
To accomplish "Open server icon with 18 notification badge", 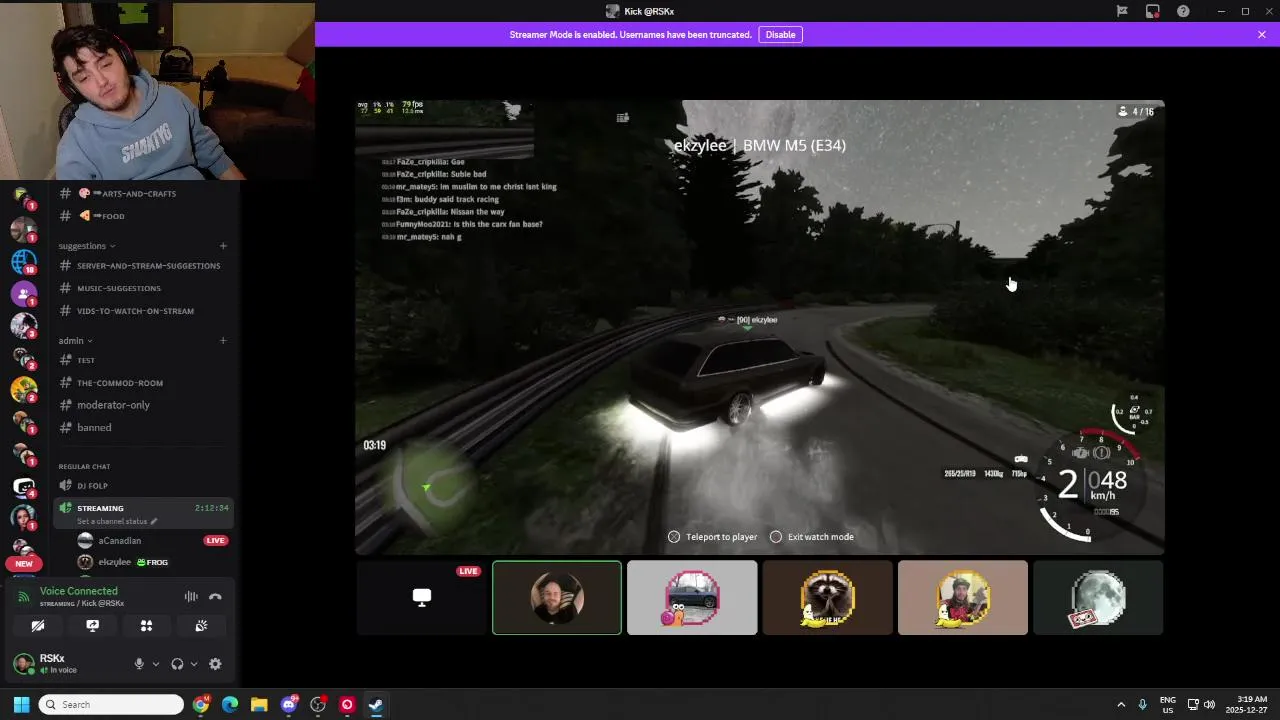I will (x=24, y=262).
